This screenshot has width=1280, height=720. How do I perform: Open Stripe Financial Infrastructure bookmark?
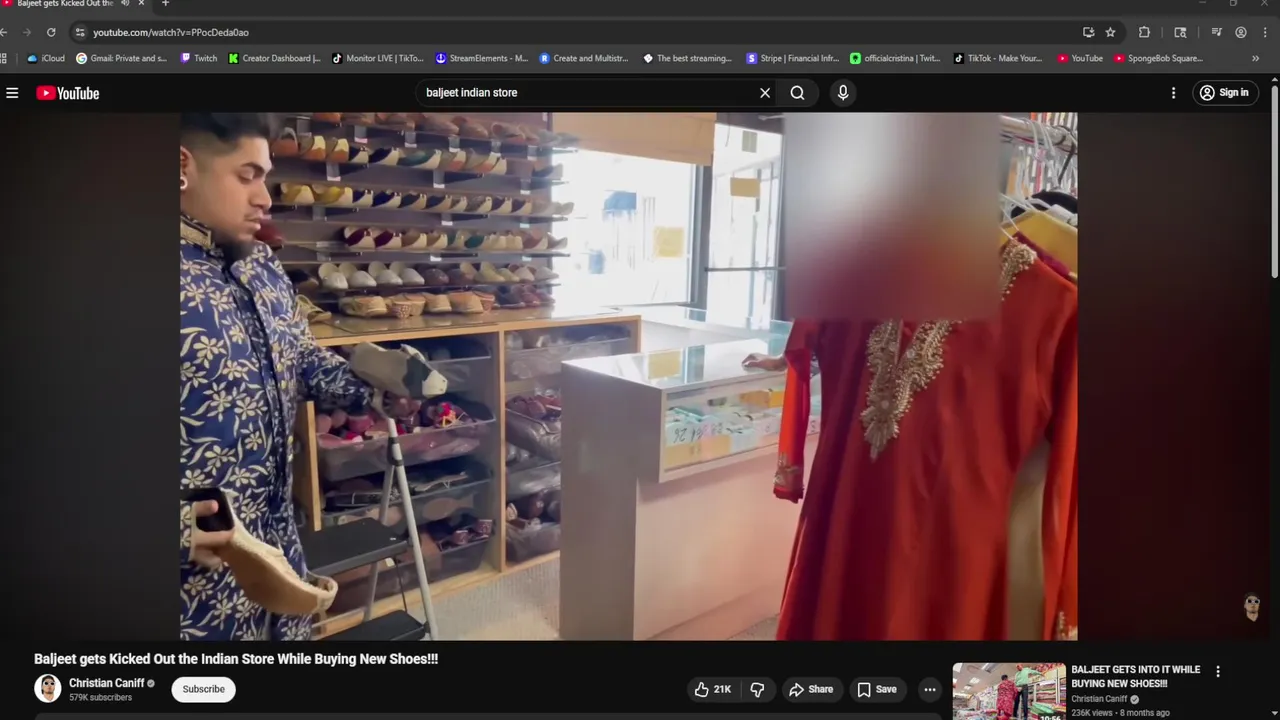pos(792,58)
